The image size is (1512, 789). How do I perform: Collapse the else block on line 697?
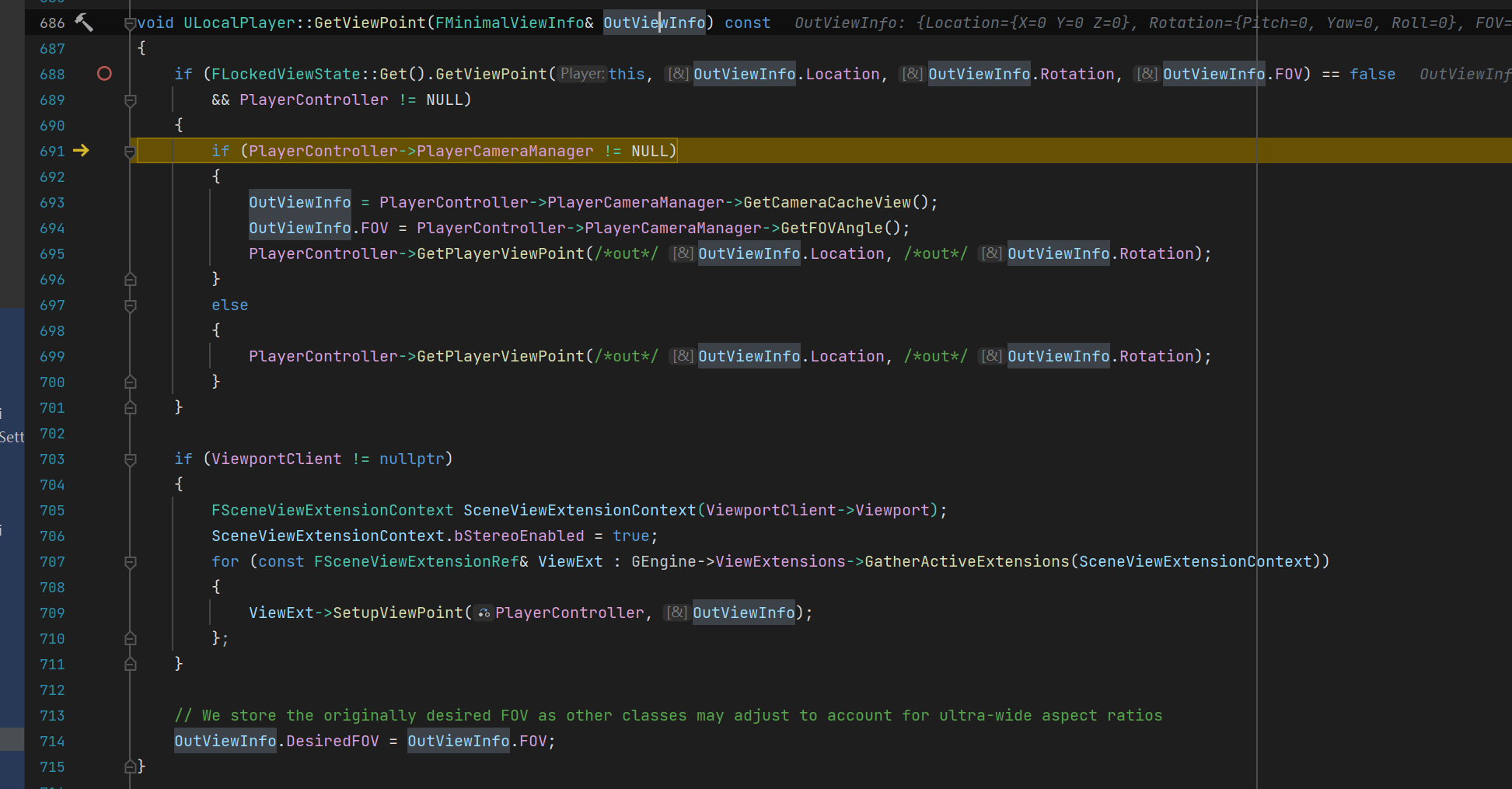[131, 305]
